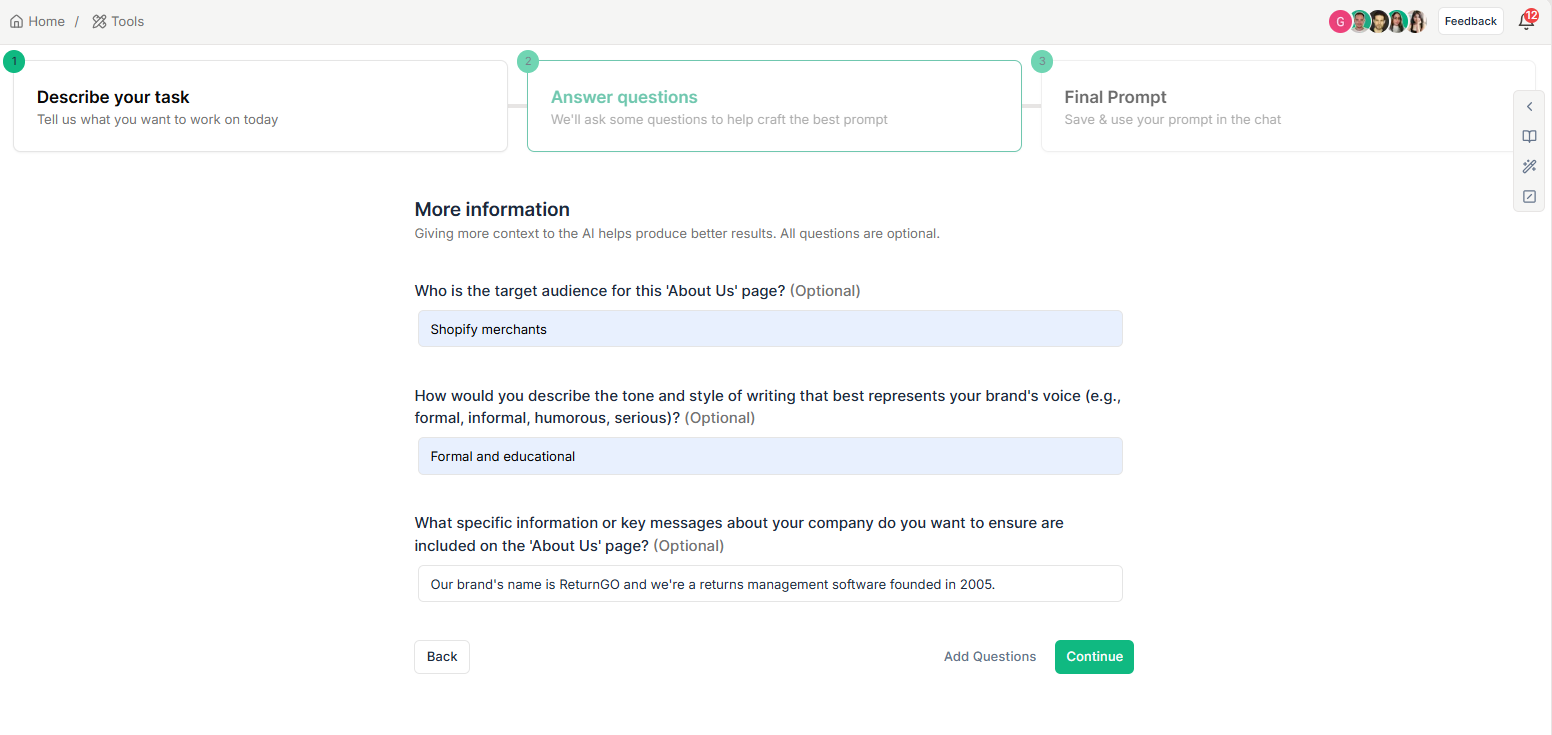Click 'Tell us what you want to work on today'

(158, 119)
